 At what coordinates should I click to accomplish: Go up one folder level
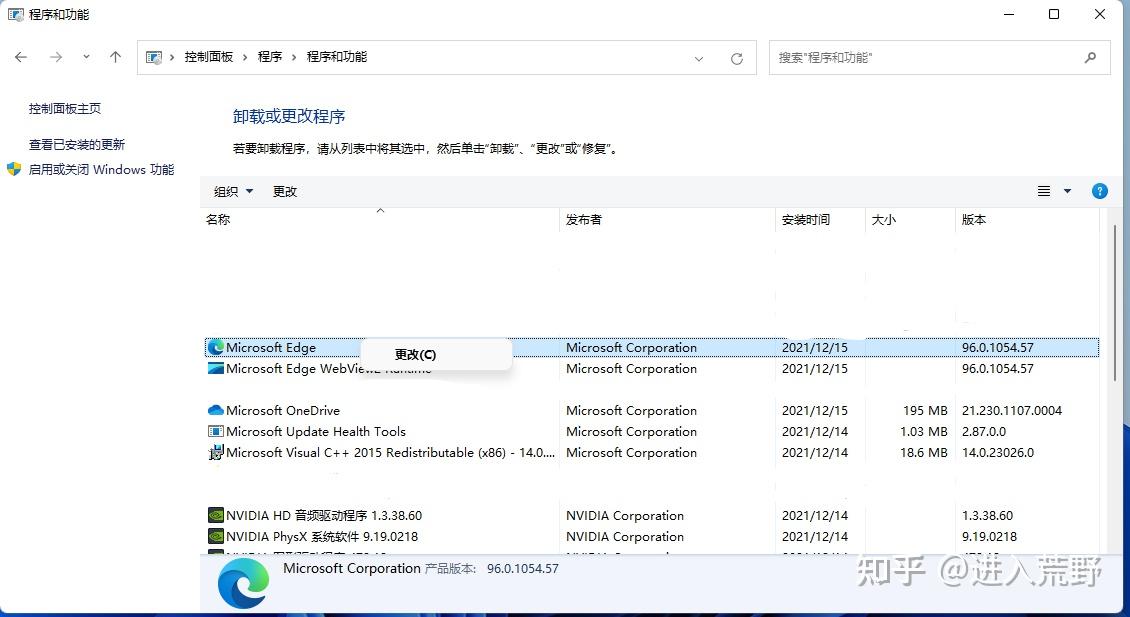(x=115, y=57)
